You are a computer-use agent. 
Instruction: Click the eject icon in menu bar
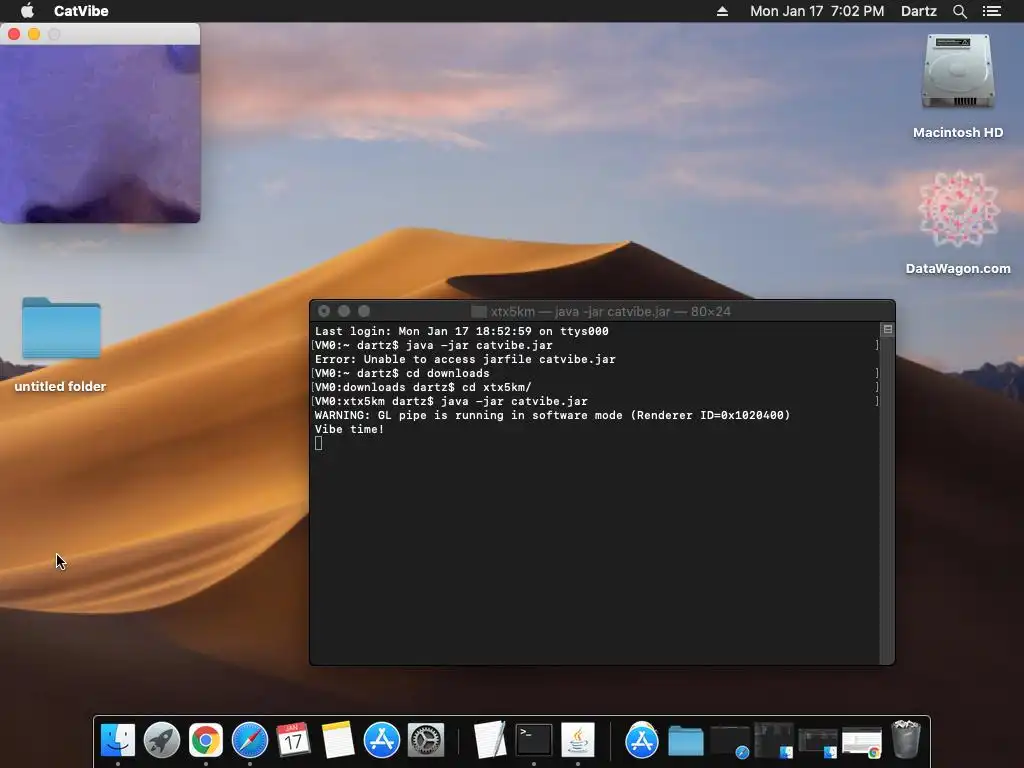pyautogui.click(x=722, y=11)
